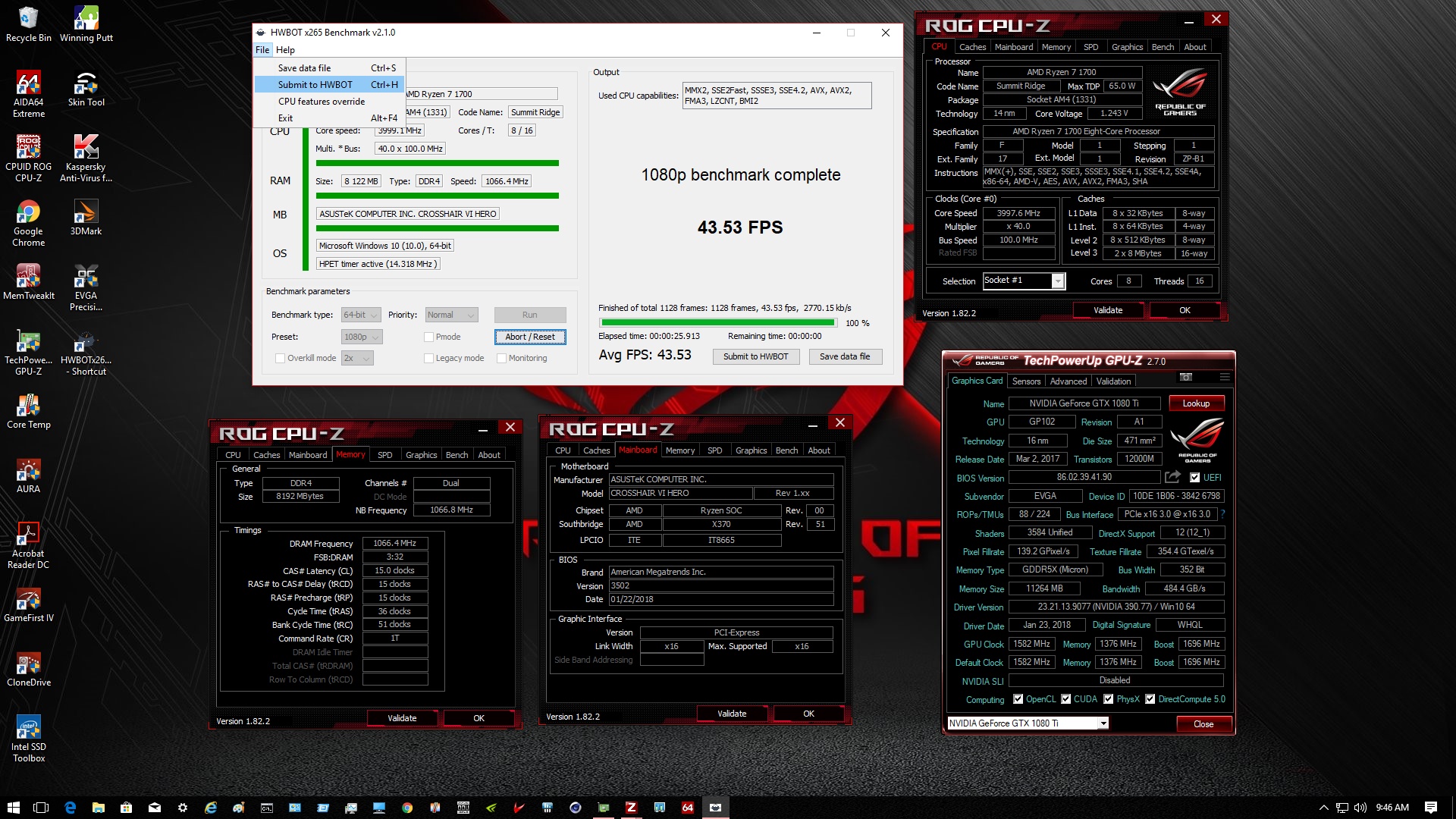Click the AIDA64 icon in the taskbar
The width and height of the screenshot is (1456, 819).
(x=687, y=808)
